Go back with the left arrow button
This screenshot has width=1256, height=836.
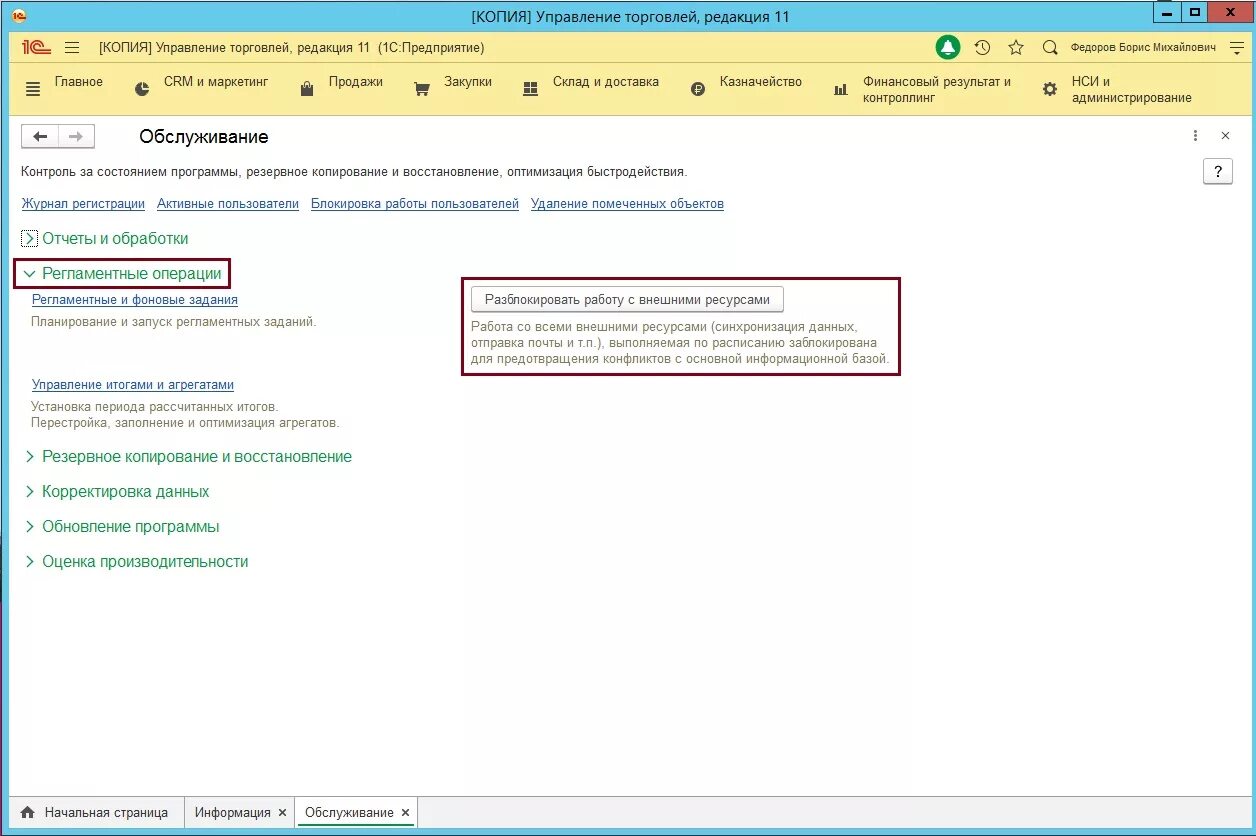coord(40,137)
